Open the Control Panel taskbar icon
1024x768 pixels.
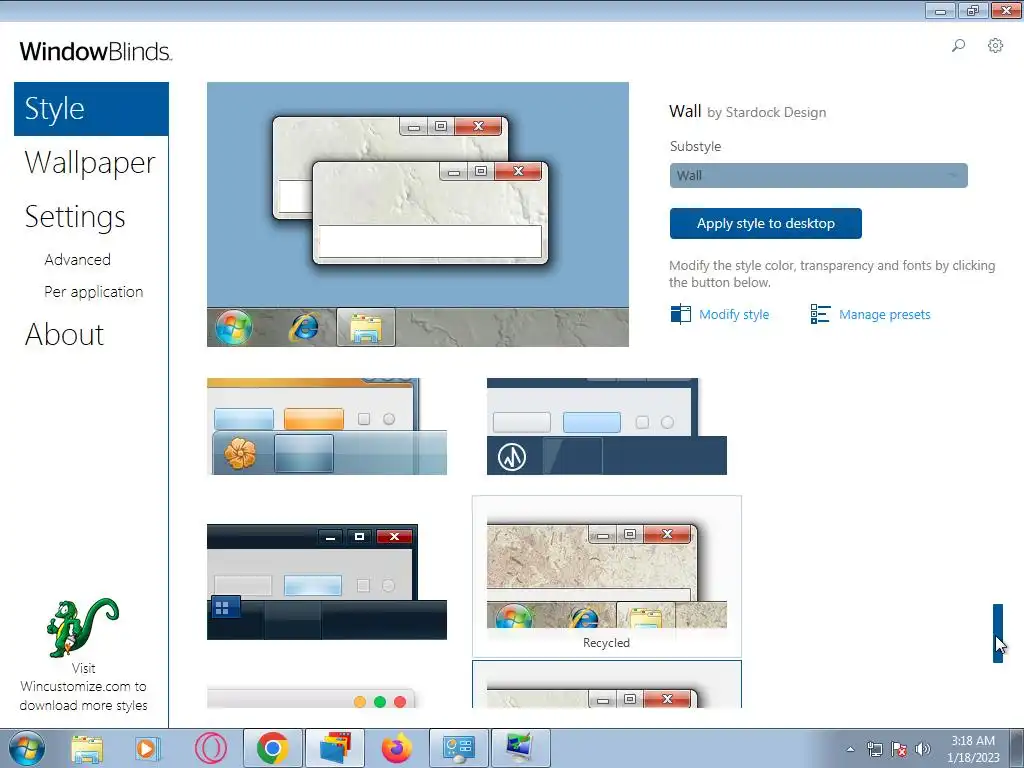[458, 748]
